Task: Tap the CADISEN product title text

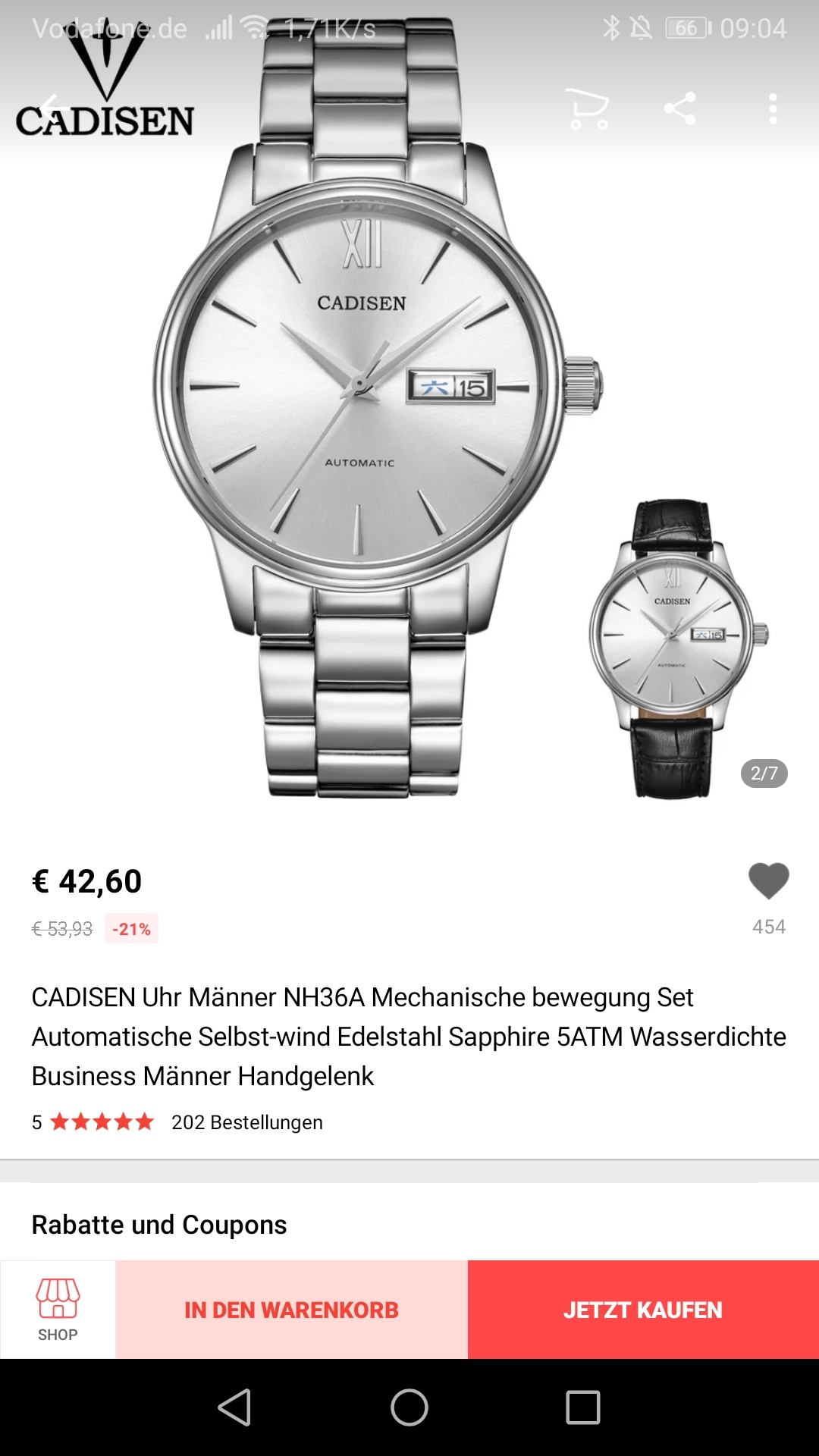Action: tap(409, 1037)
